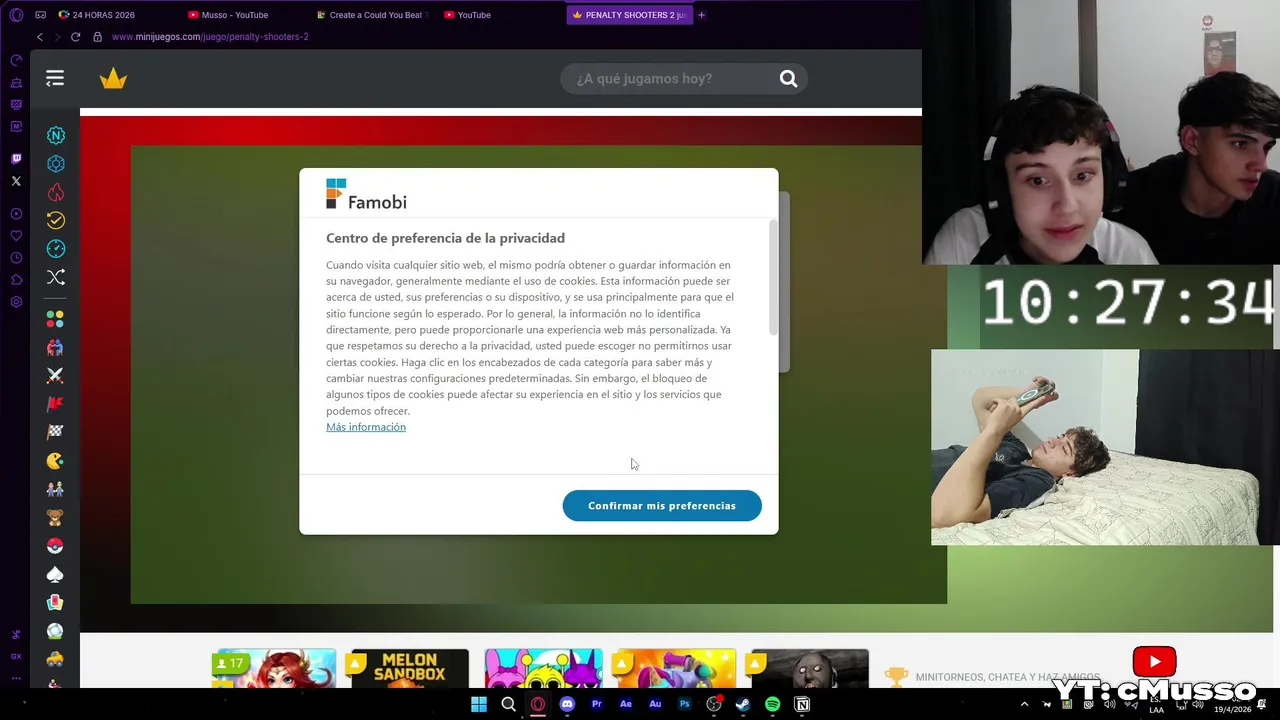Open history clock icon in Opera sidebar
Screen dimensions: 1280x720
(16, 258)
